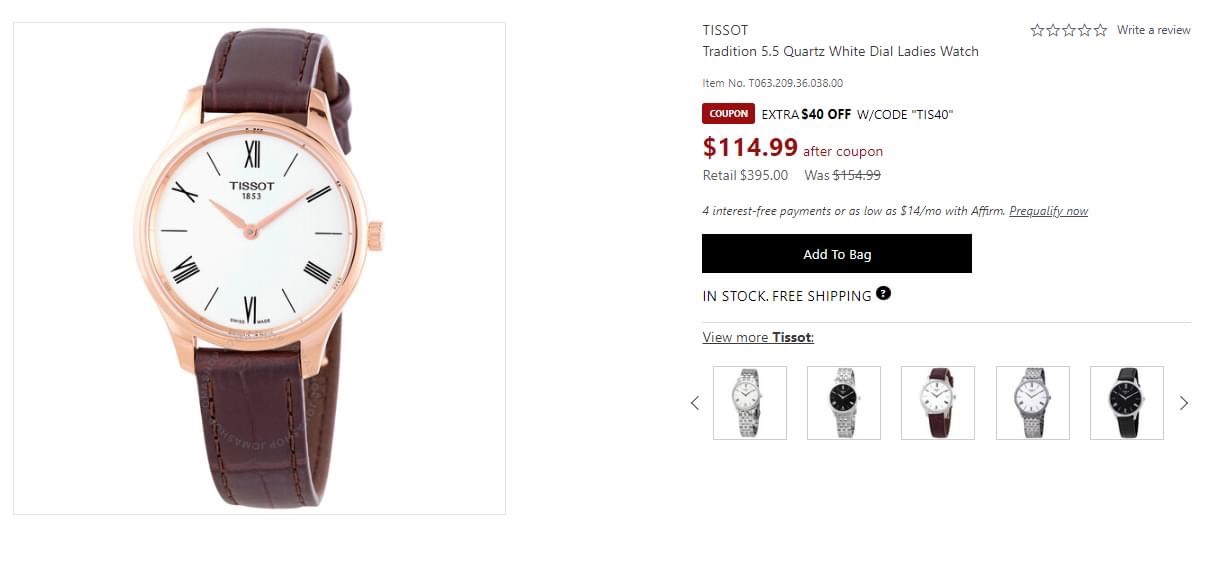Select the fourth rating star
The image size is (1213, 564).
click(1085, 31)
